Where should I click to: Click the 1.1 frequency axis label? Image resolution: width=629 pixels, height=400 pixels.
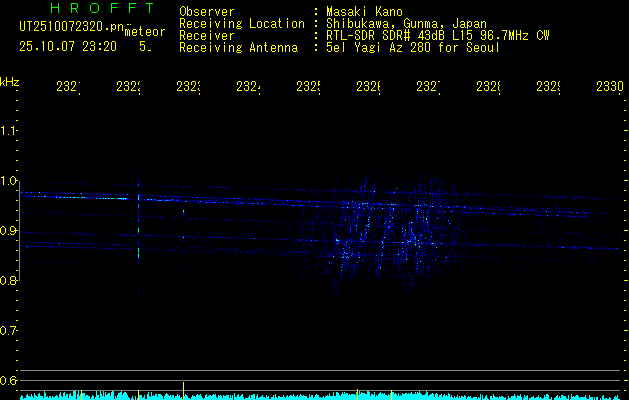tap(8, 130)
